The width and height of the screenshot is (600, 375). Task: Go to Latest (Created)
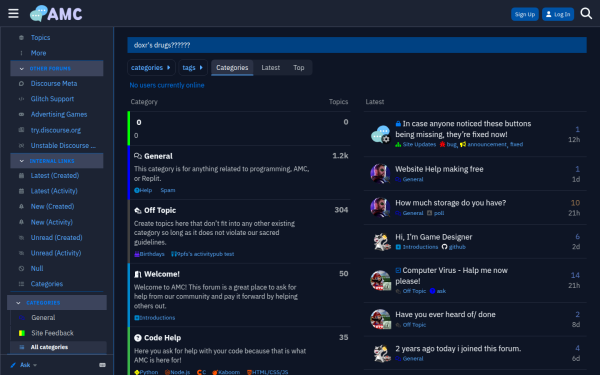coord(55,176)
